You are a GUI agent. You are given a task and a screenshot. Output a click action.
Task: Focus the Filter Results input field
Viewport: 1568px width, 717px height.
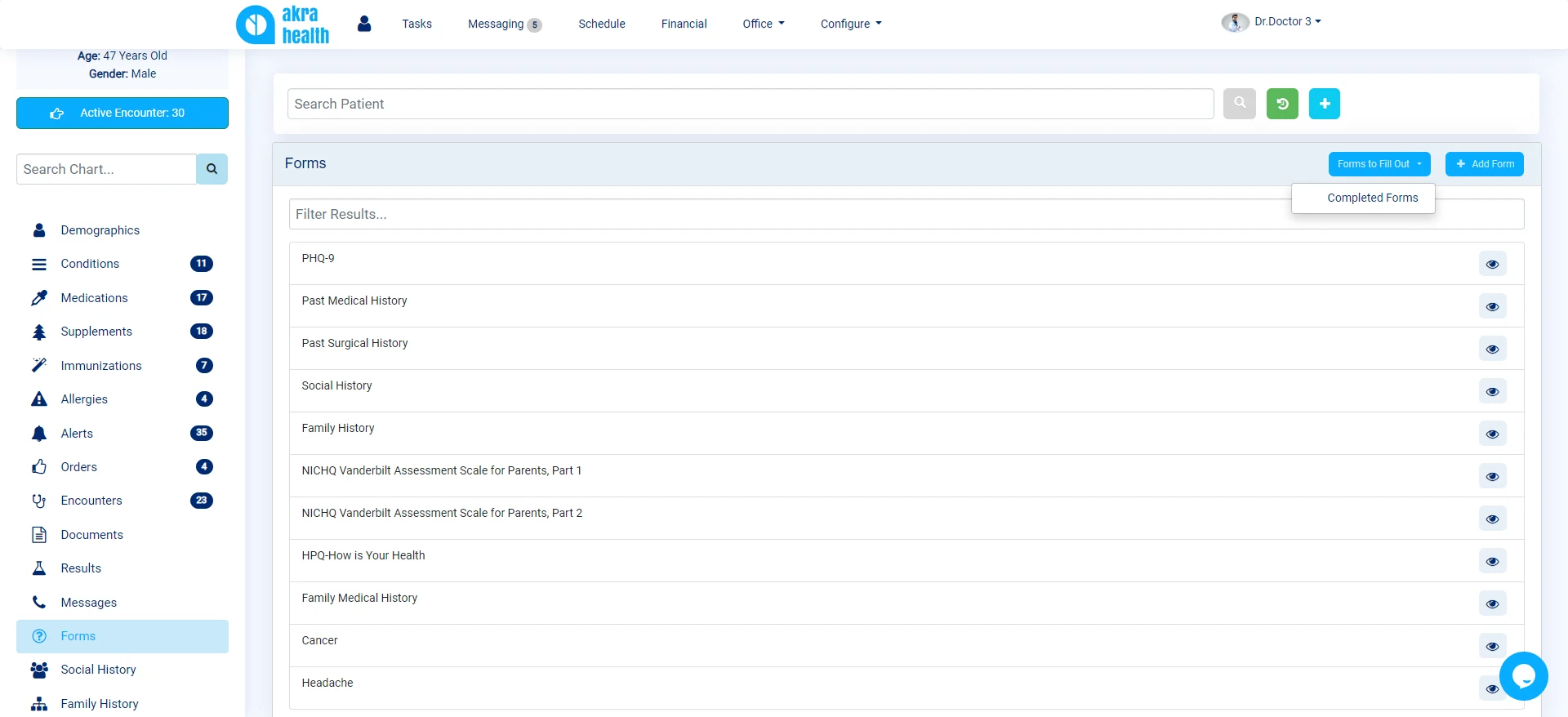pos(784,214)
